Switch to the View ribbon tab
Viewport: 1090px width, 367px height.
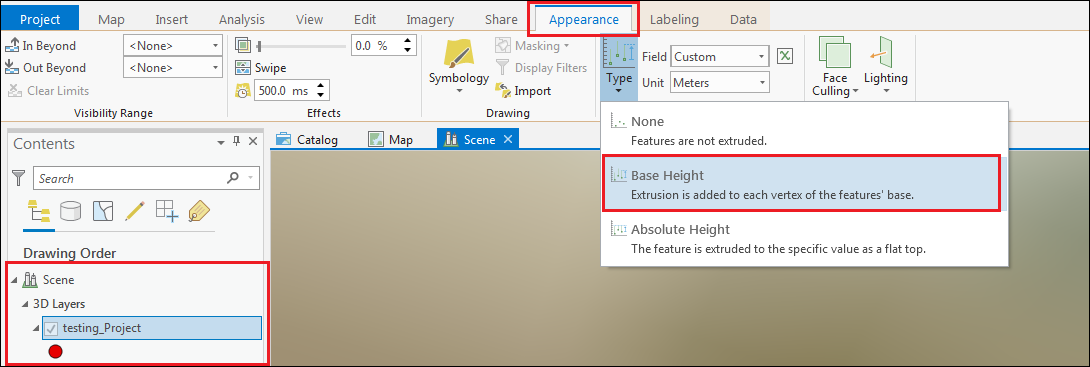click(309, 19)
